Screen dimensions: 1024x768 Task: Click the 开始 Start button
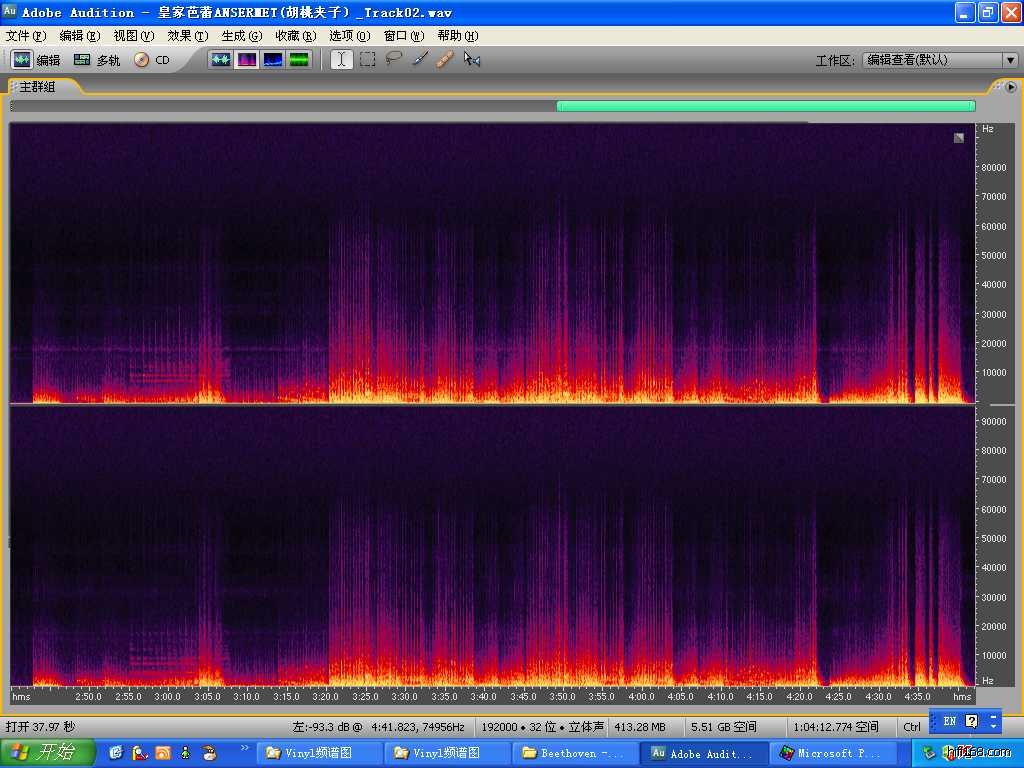tap(47, 752)
